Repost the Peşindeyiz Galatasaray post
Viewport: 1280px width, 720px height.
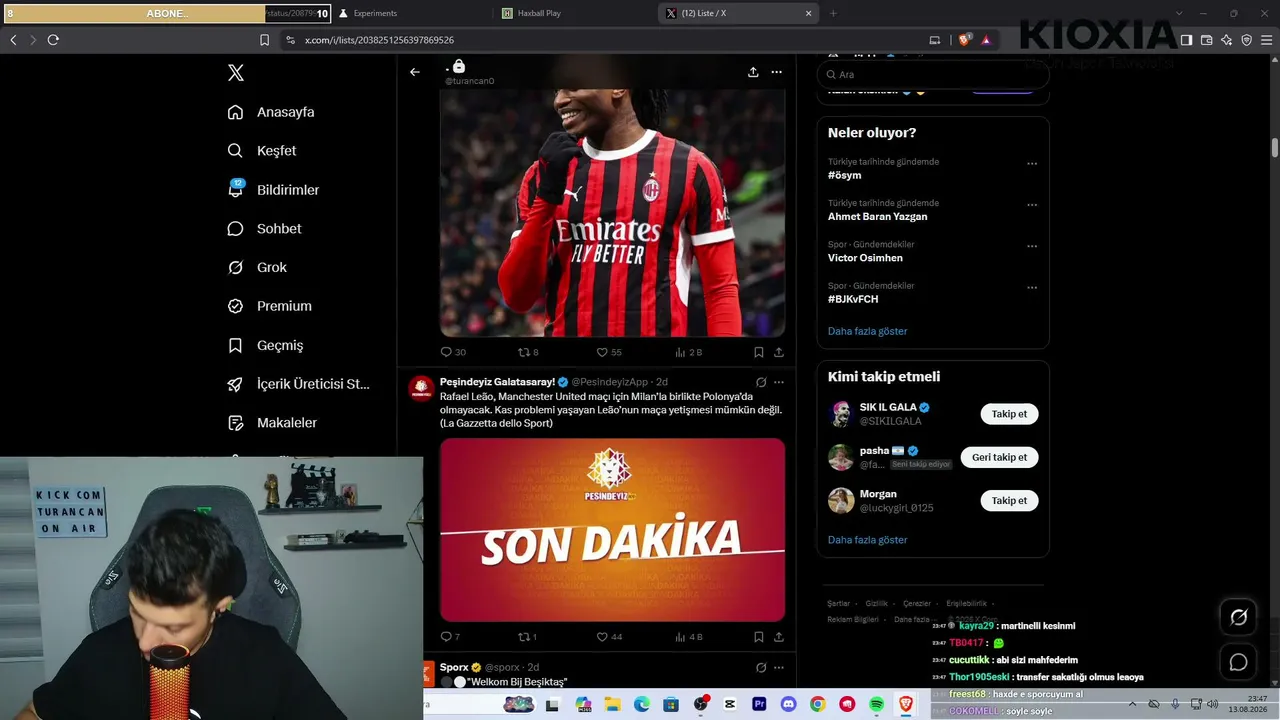click(x=527, y=637)
